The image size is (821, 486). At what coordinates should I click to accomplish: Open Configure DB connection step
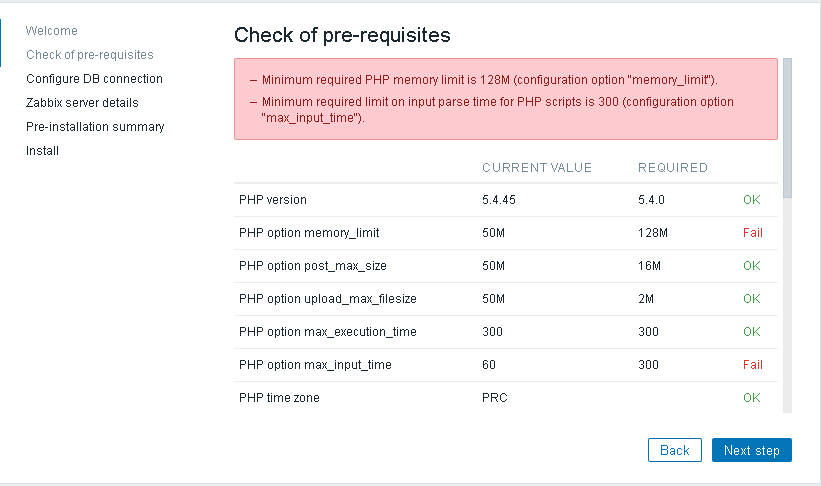pos(94,79)
